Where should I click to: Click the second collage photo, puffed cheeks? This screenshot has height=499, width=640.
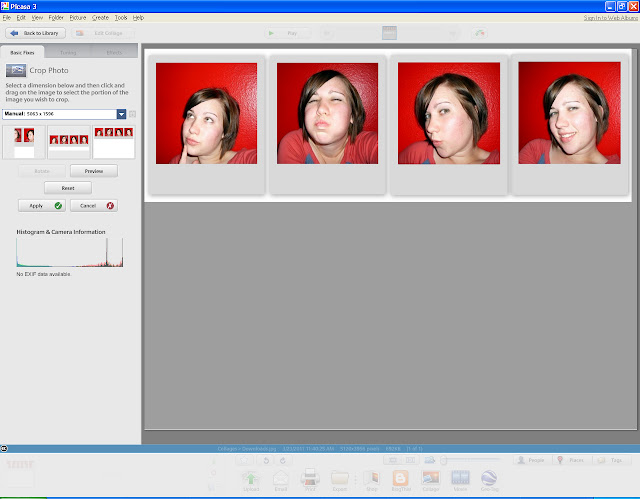327,113
